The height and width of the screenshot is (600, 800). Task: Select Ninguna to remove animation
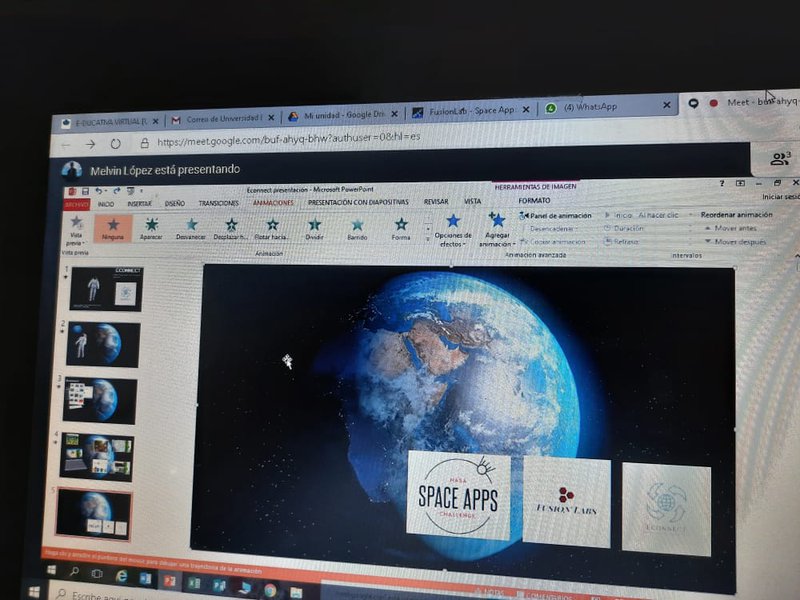click(x=112, y=227)
